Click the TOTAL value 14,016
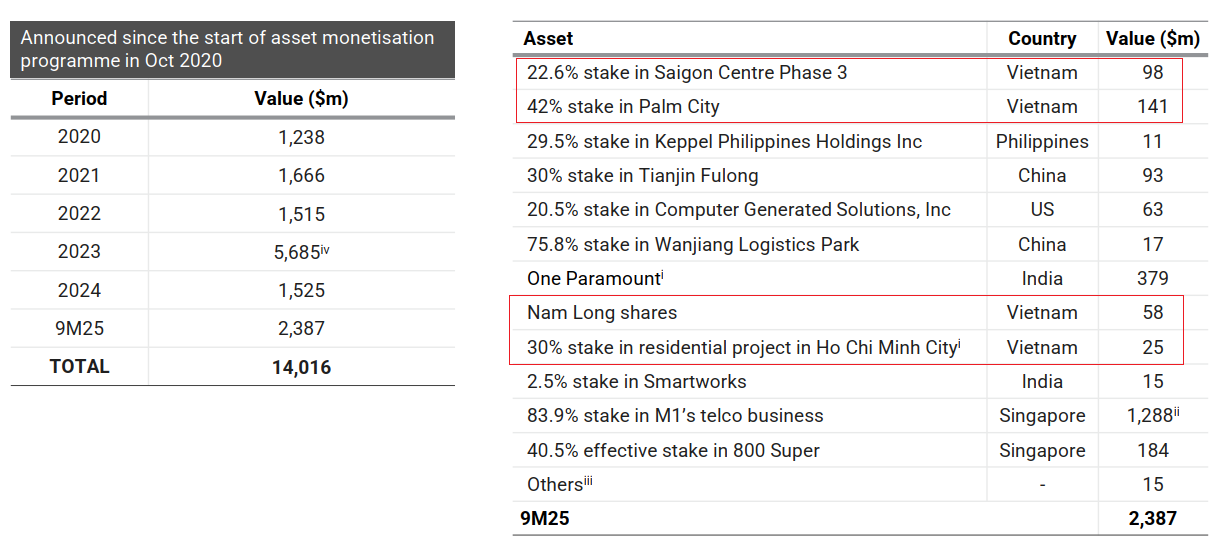This screenshot has height=541, width=1212. click(301, 367)
